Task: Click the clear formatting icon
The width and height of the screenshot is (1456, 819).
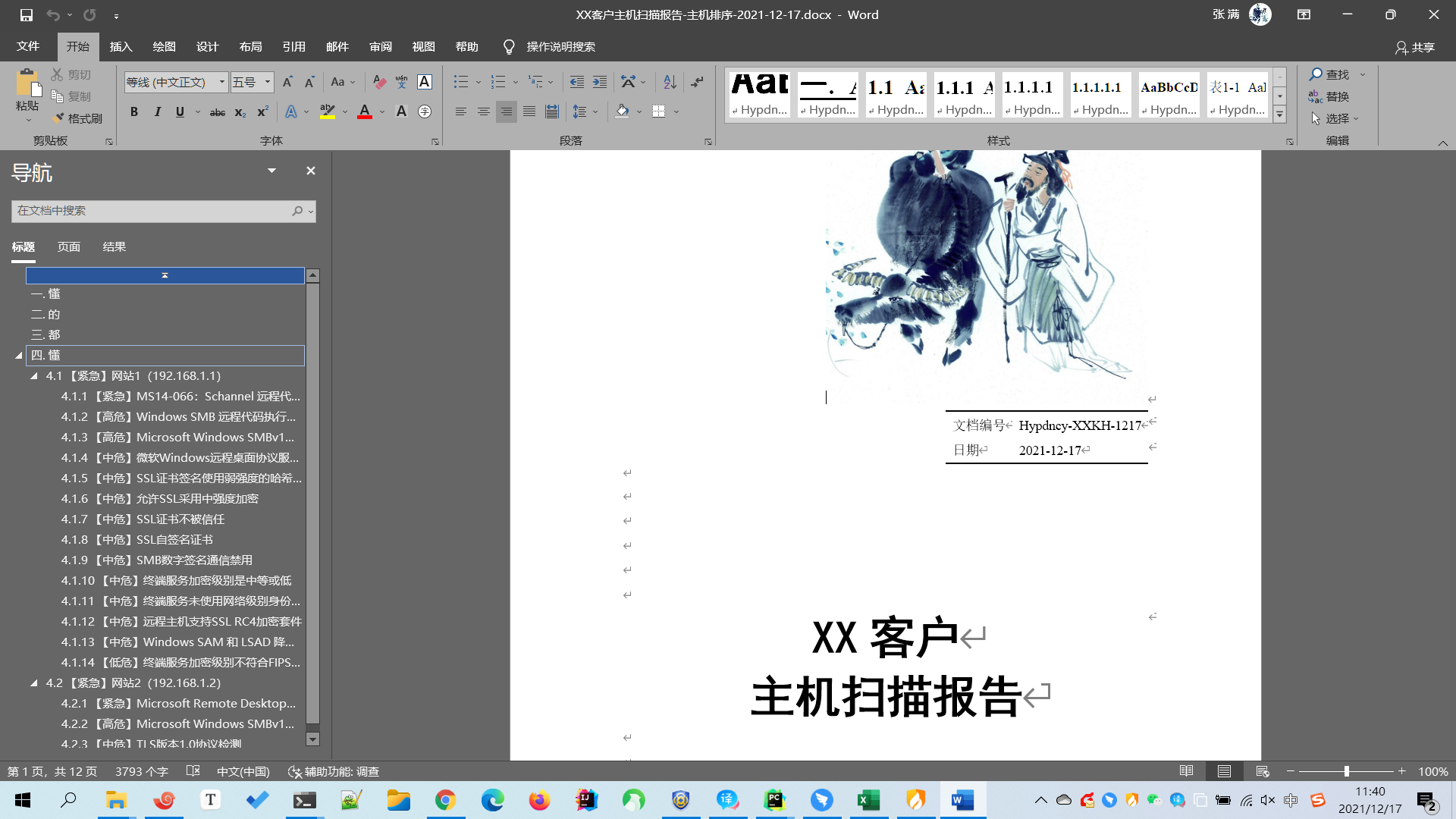Action: [x=379, y=82]
